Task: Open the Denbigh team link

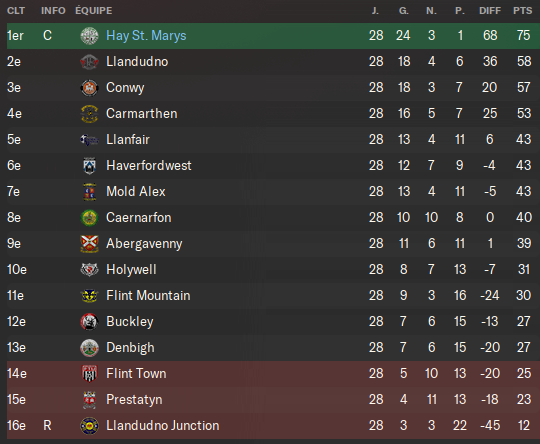Action: [130, 348]
